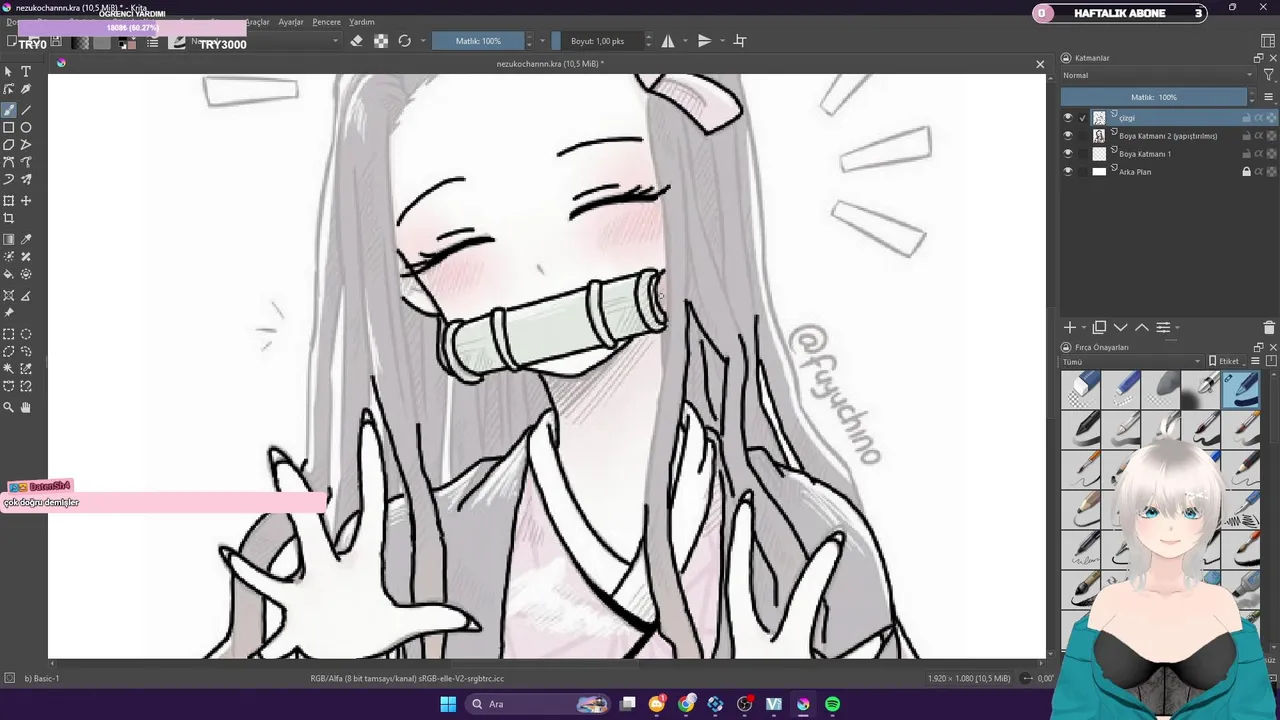Select the Bezier Curve tool
The width and height of the screenshot is (1280, 720).
[x=9, y=162]
